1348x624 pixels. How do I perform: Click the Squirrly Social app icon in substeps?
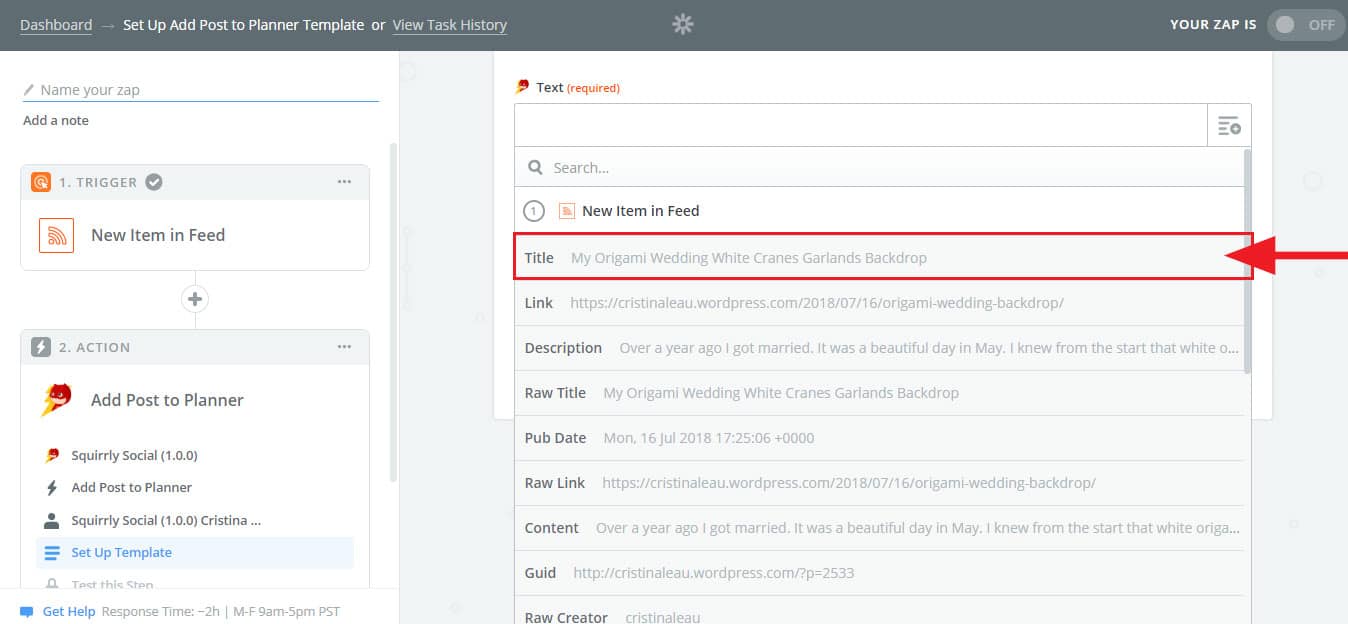52,455
